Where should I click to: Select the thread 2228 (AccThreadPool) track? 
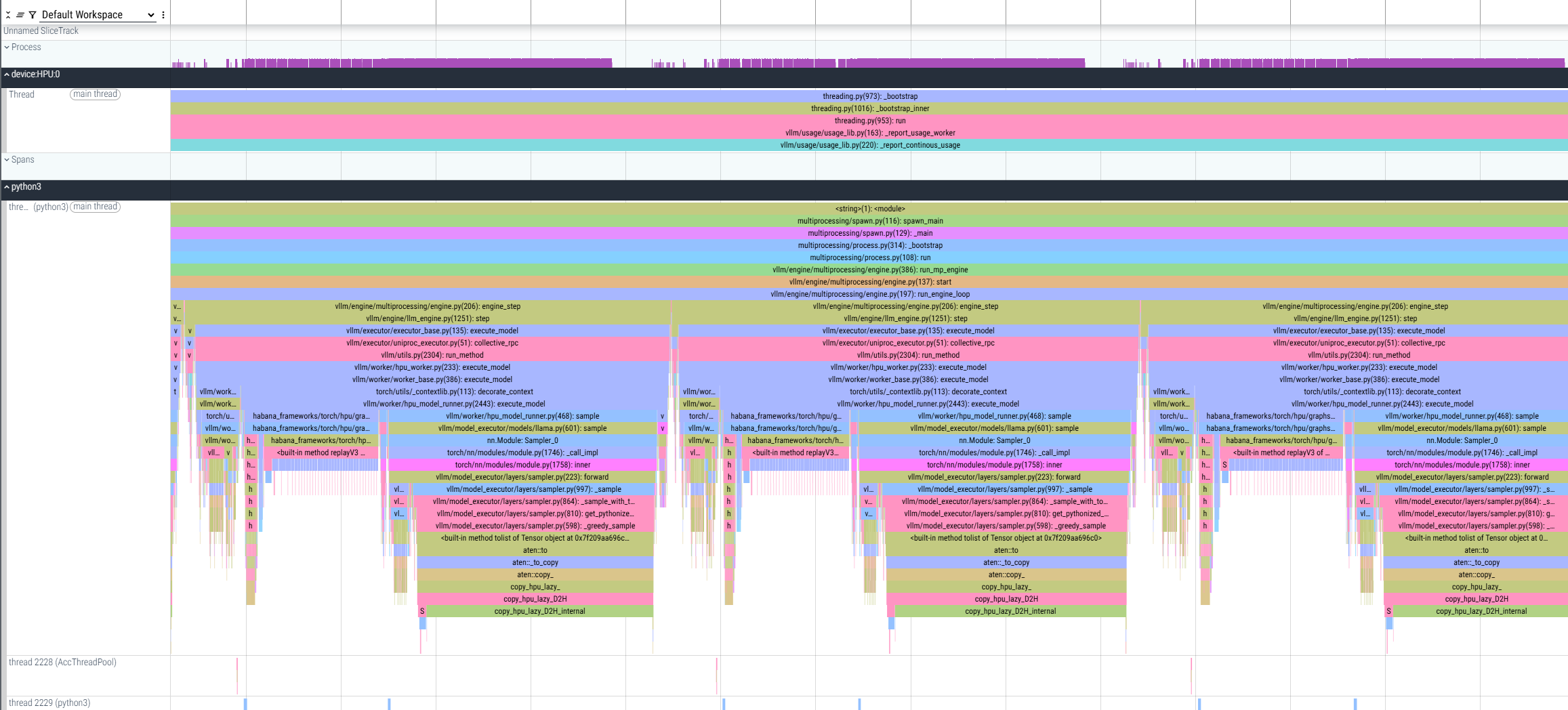pyautogui.click(x=62, y=662)
